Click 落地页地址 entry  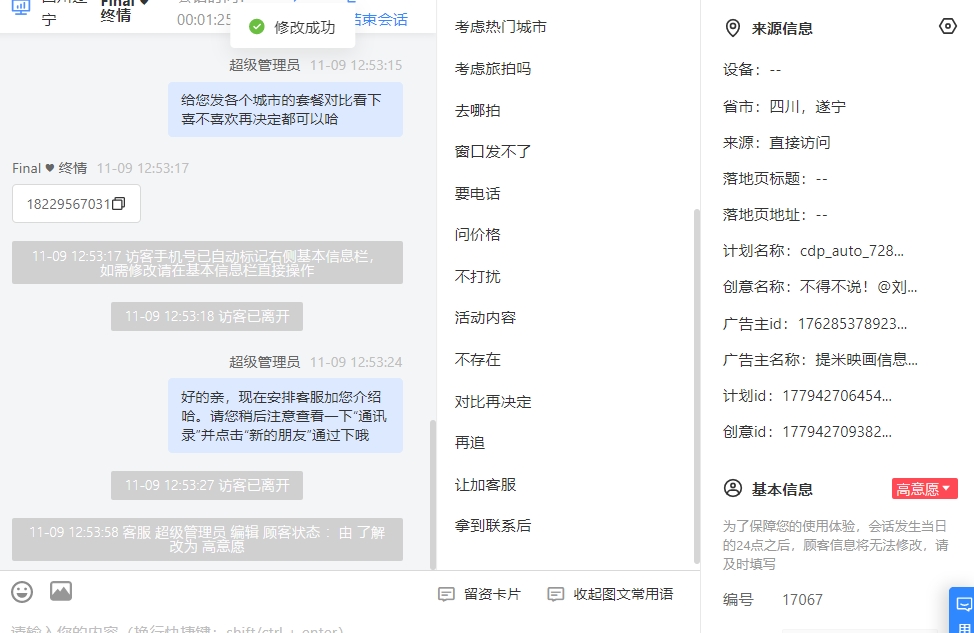click(x=775, y=215)
